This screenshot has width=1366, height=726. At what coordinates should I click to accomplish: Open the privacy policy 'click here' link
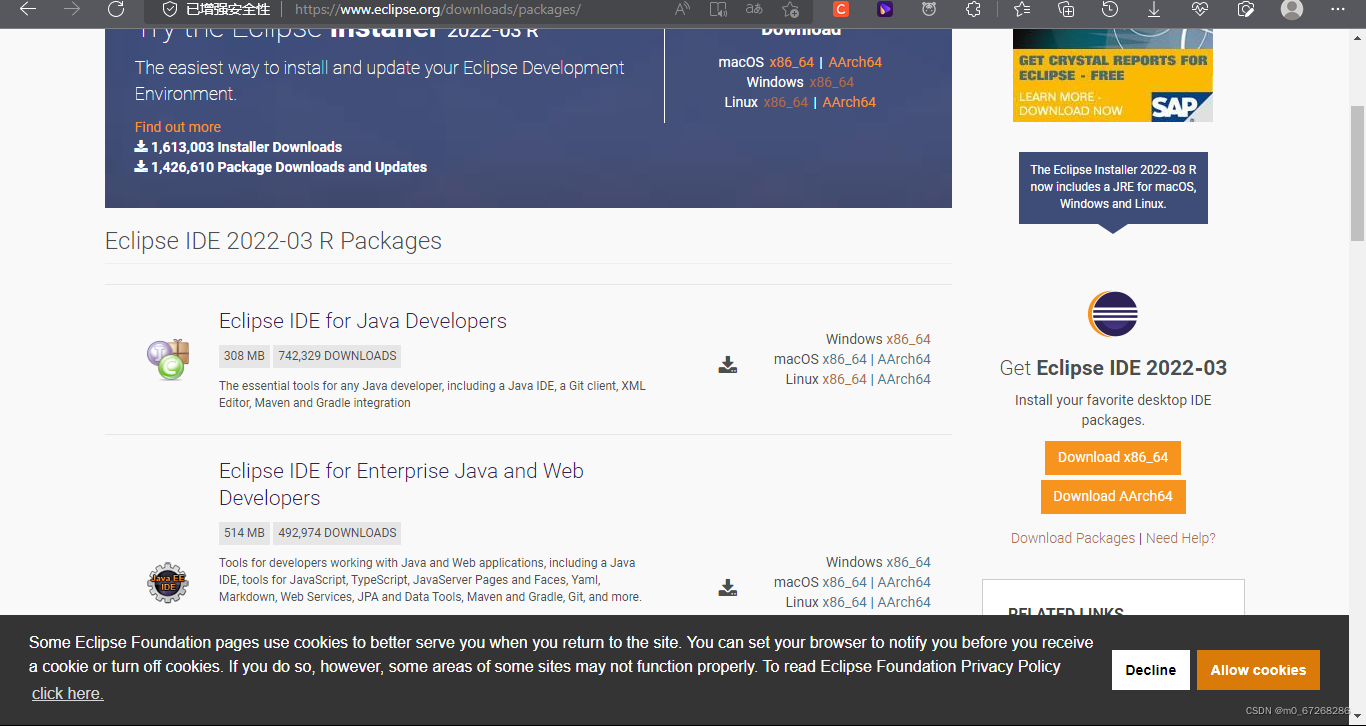click(x=67, y=693)
